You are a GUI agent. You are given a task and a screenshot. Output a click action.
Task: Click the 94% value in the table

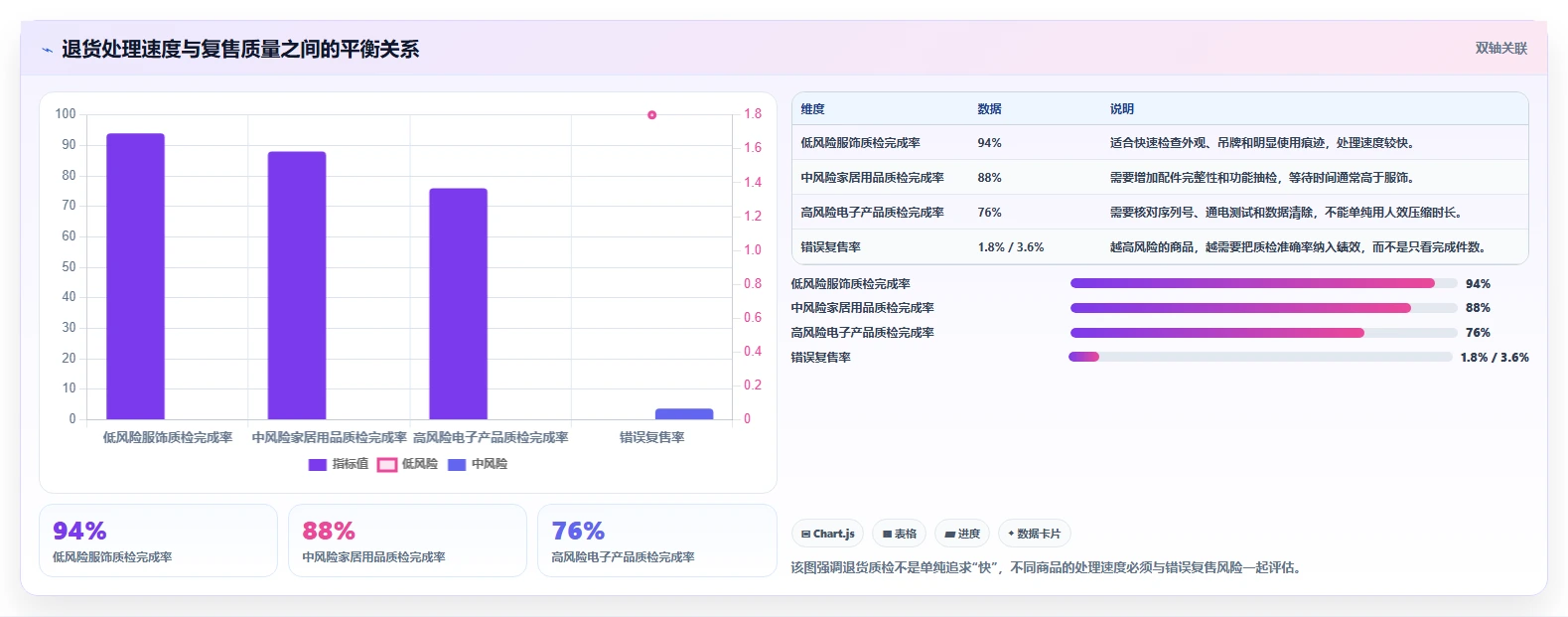point(989,143)
